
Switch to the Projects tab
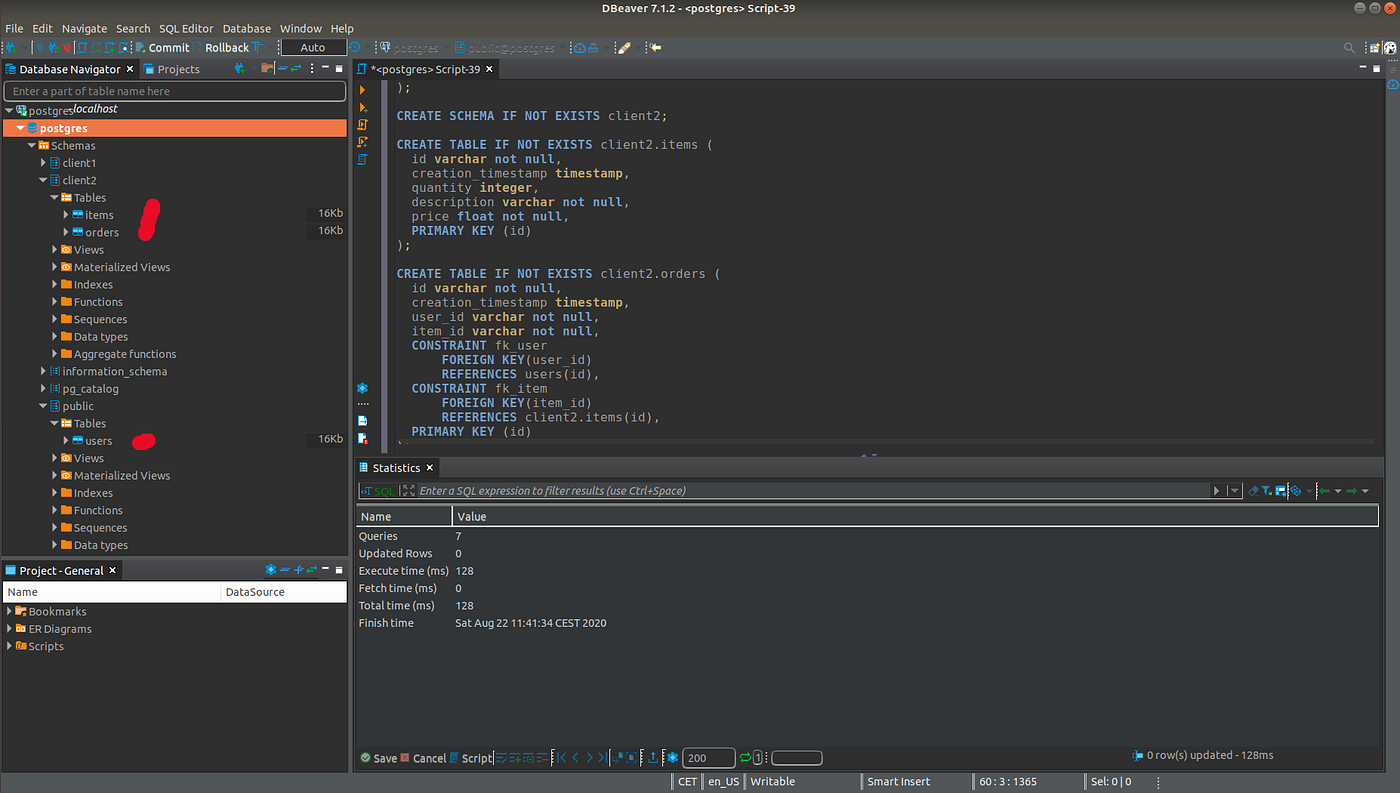178,69
